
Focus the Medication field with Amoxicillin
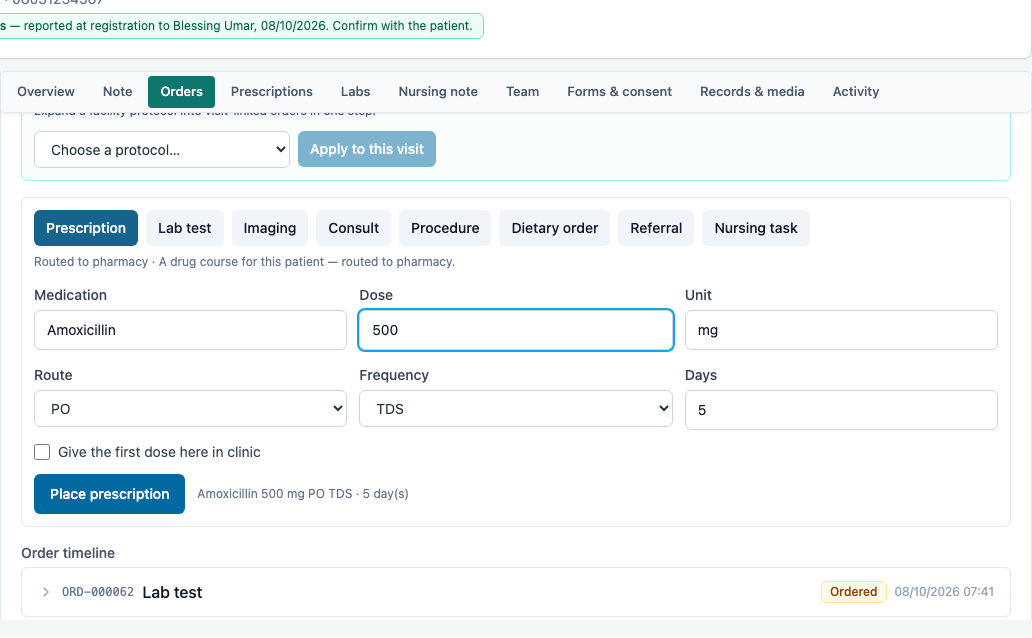pos(190,330)
